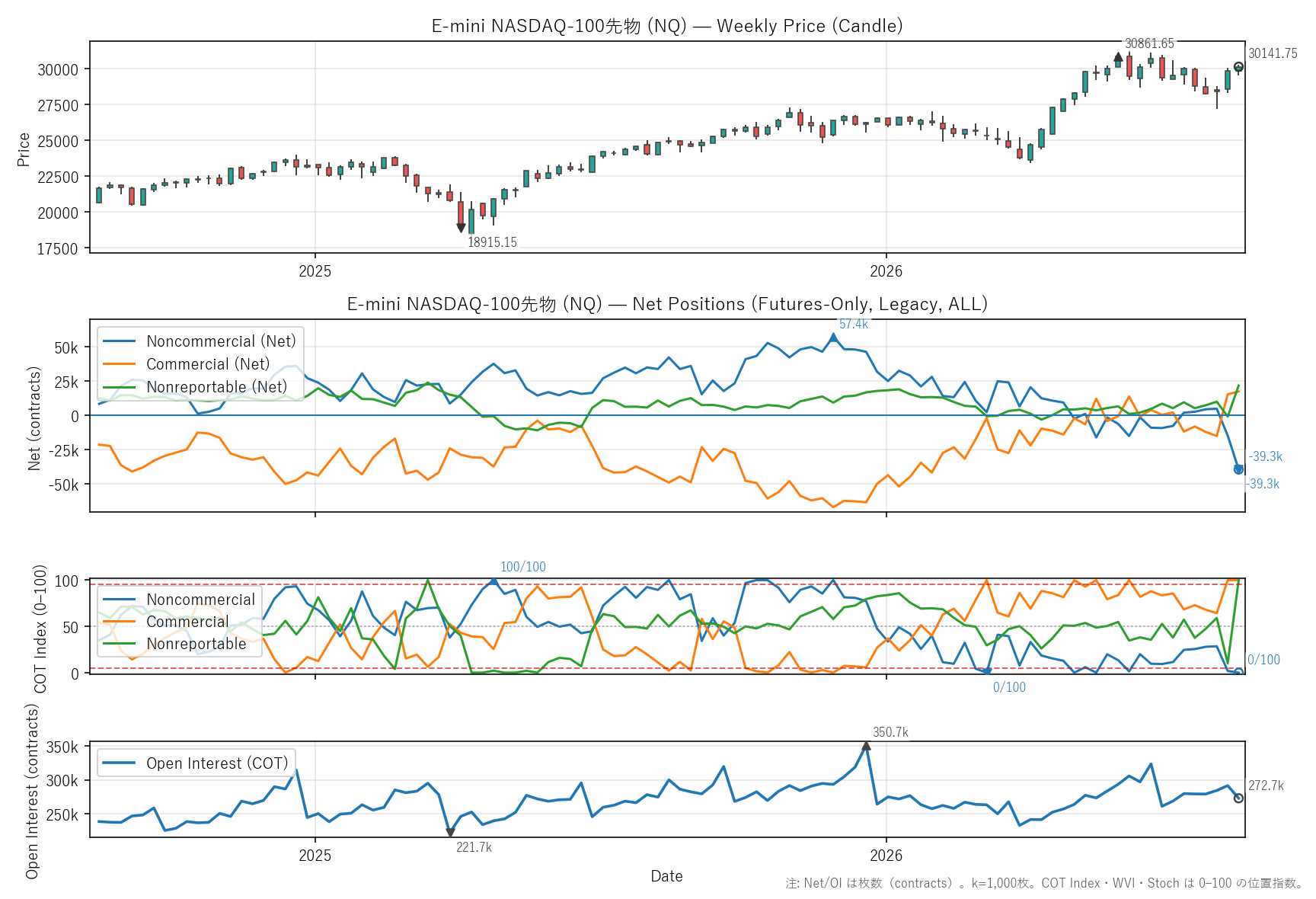Click the blue swatch beside Open Interest (COT)
Screen dimensions: 1316x899
[120, 763]
